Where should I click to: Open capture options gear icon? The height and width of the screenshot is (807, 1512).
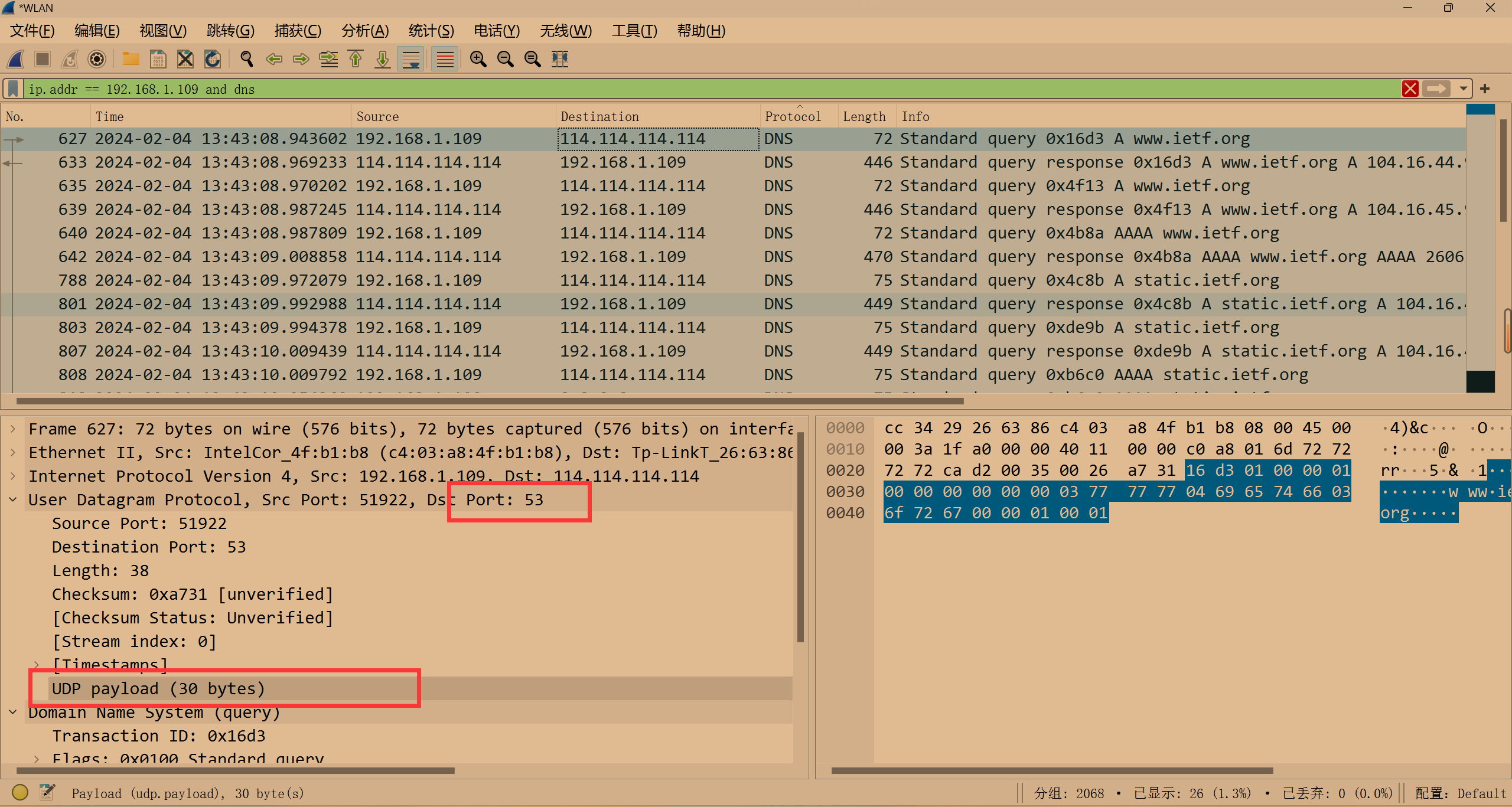tap(97, 59)
